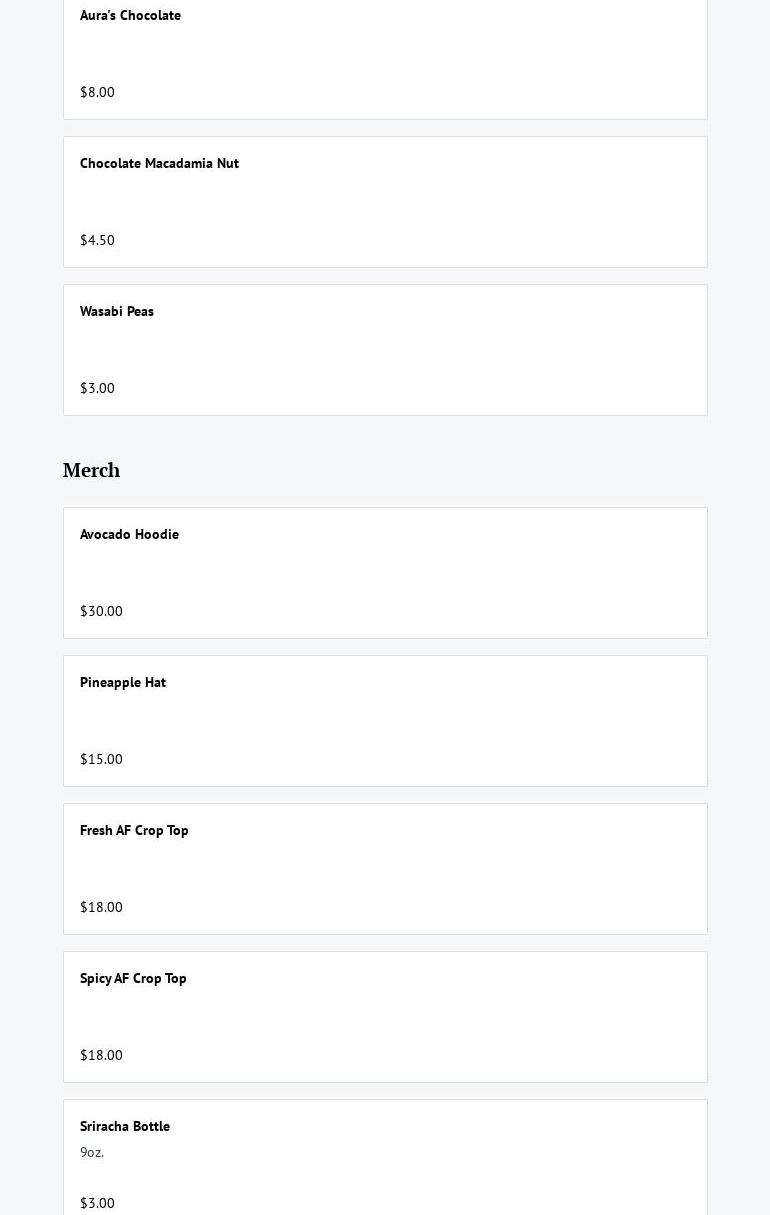Click the $3.00 price of Sriracha Bottle

[x=97, y=1203]
